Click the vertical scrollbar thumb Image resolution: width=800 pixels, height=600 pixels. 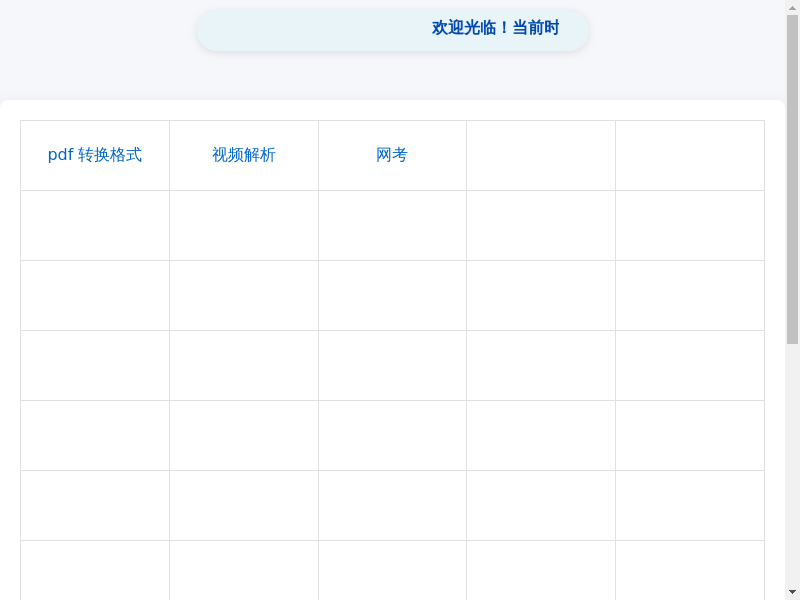click(792, 179)
